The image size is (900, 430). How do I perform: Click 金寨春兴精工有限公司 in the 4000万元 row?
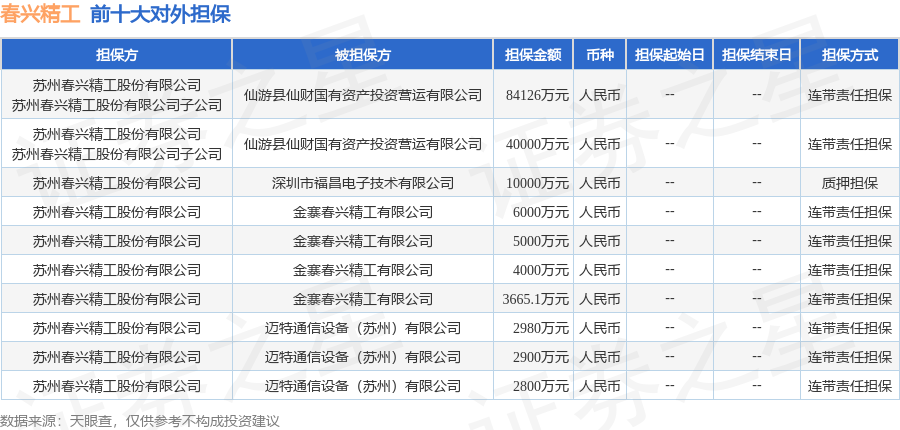tap(363, 270)
